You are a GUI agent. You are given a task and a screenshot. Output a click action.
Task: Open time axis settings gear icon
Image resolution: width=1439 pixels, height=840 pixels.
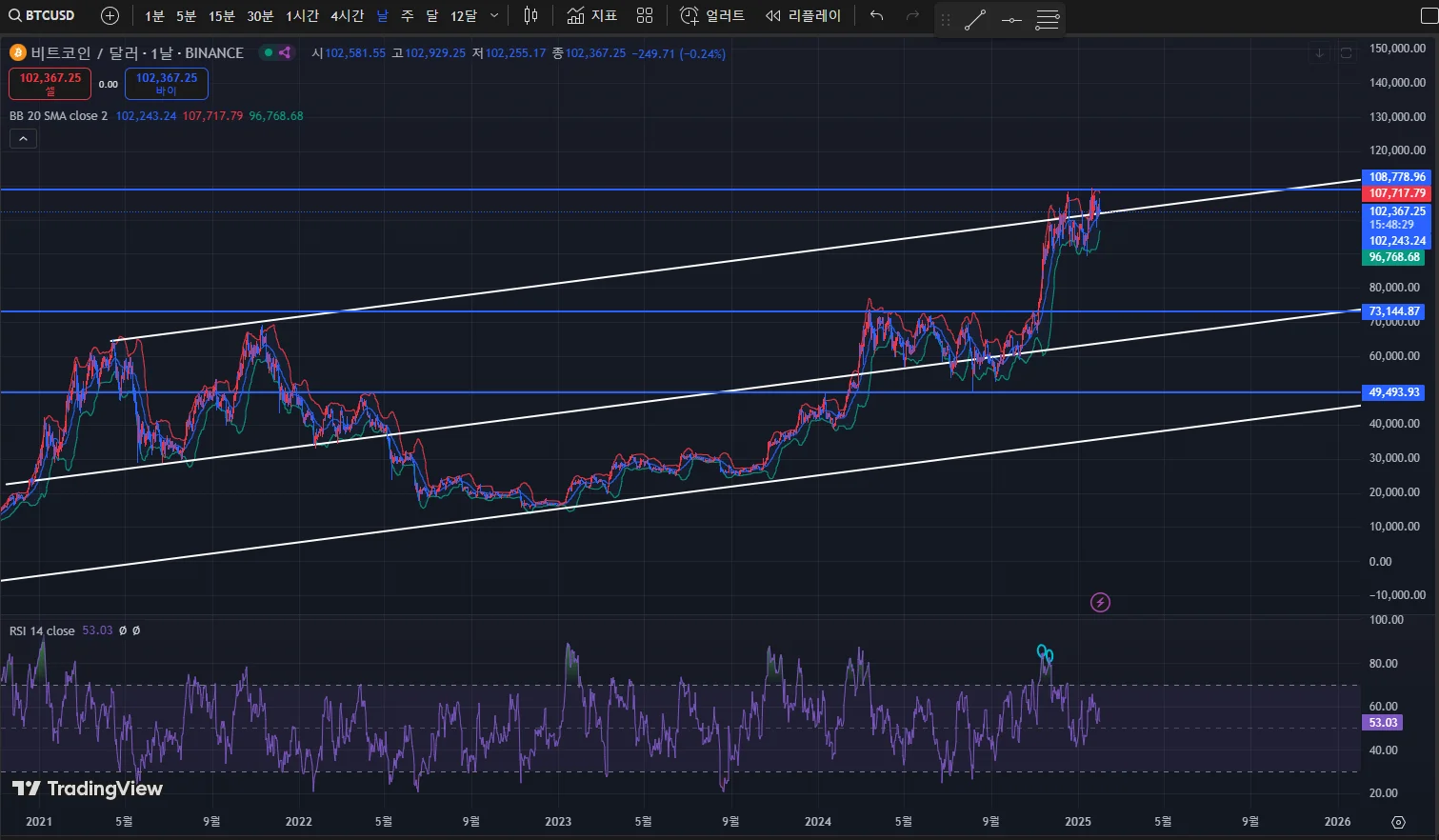click(1398, 822)
